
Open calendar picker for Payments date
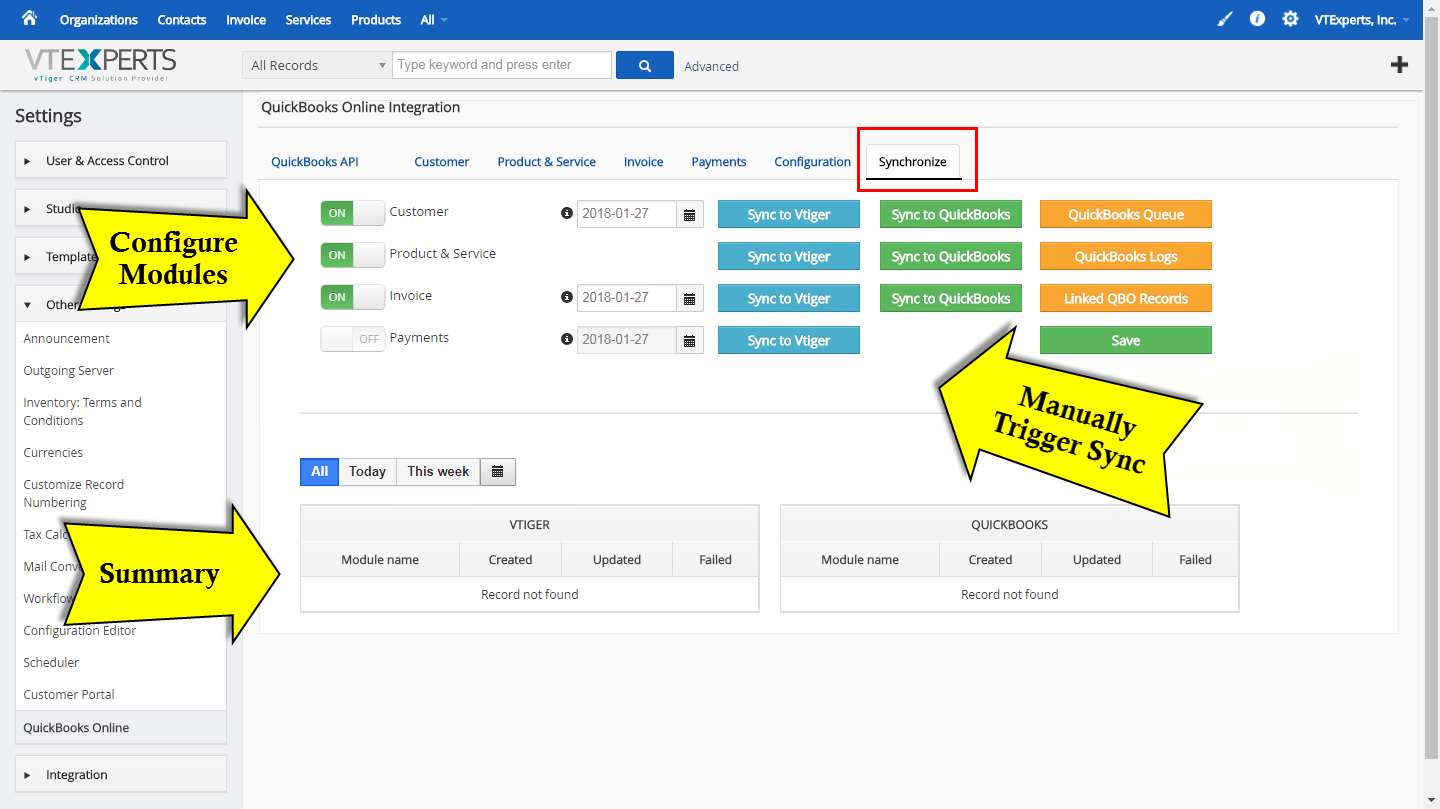pyautogui.click(x=690, y=340)
